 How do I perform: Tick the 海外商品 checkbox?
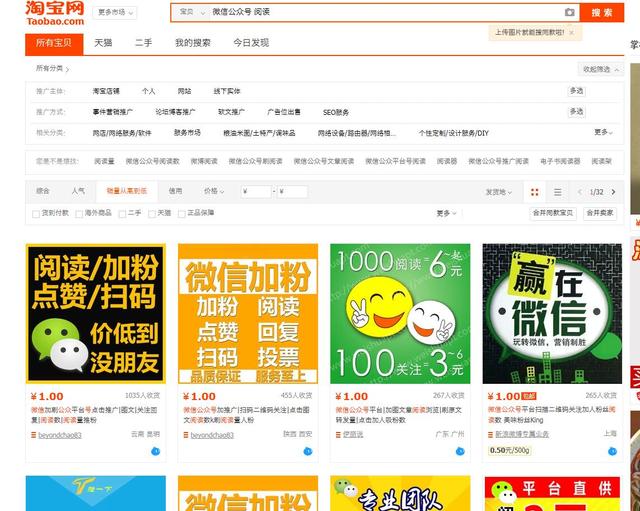coord(79,214)
